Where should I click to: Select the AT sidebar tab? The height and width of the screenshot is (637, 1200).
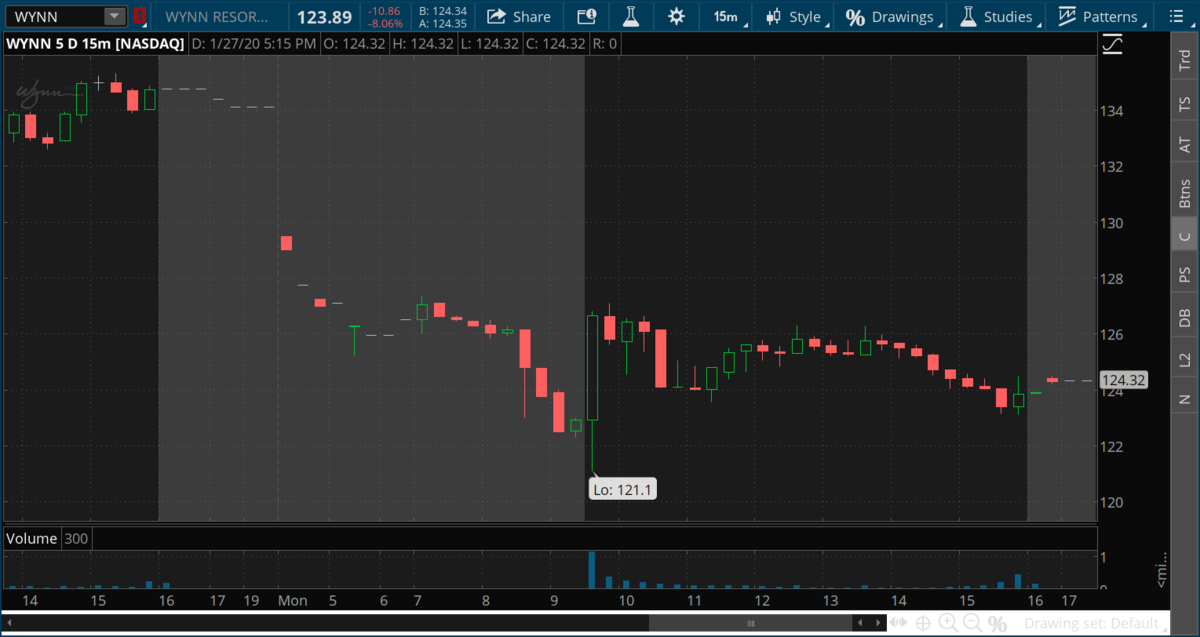[x=1185, y=145]
